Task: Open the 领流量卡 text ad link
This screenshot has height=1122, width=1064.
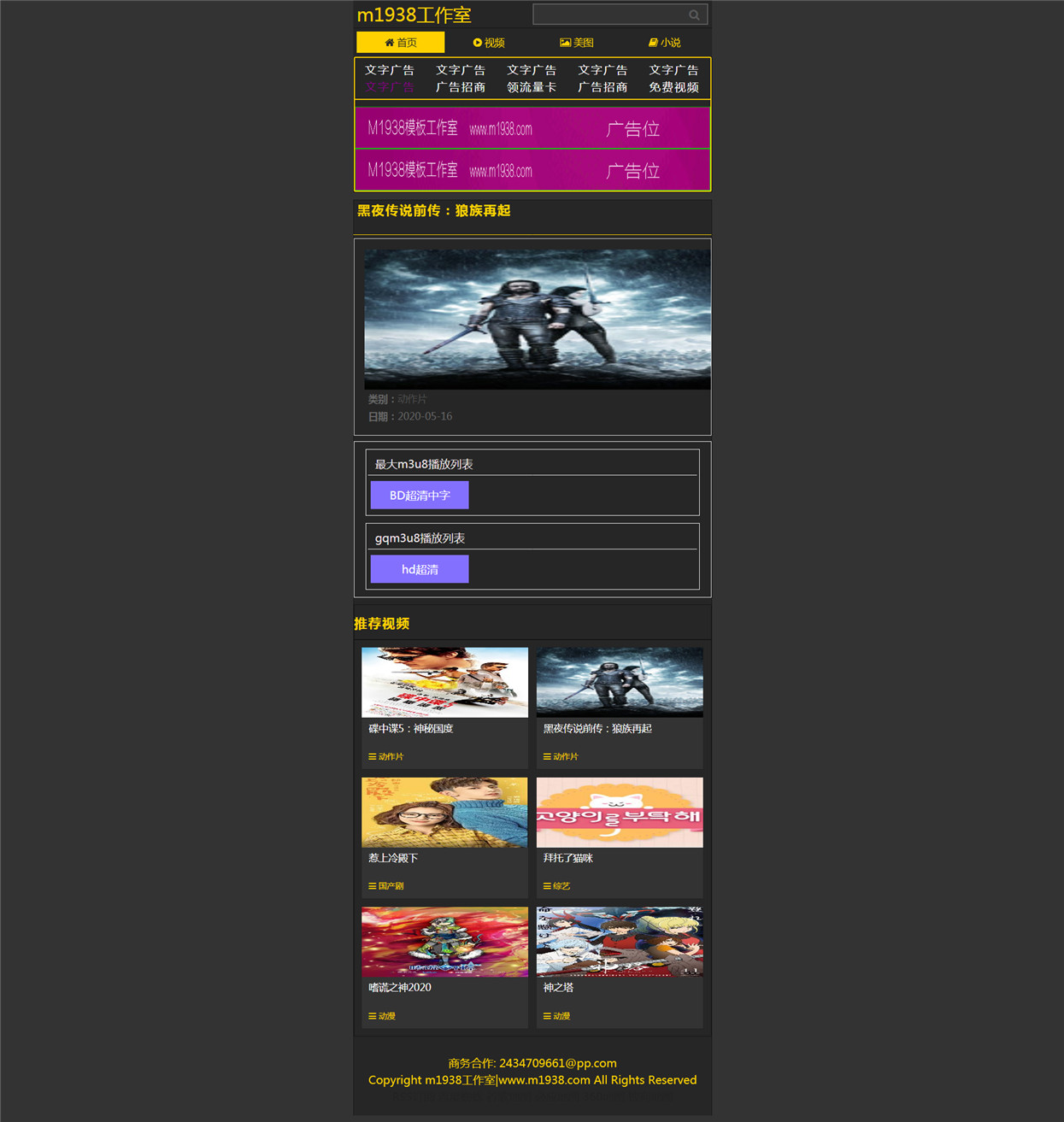Action: pyautogui.click(x=532, y=87)
